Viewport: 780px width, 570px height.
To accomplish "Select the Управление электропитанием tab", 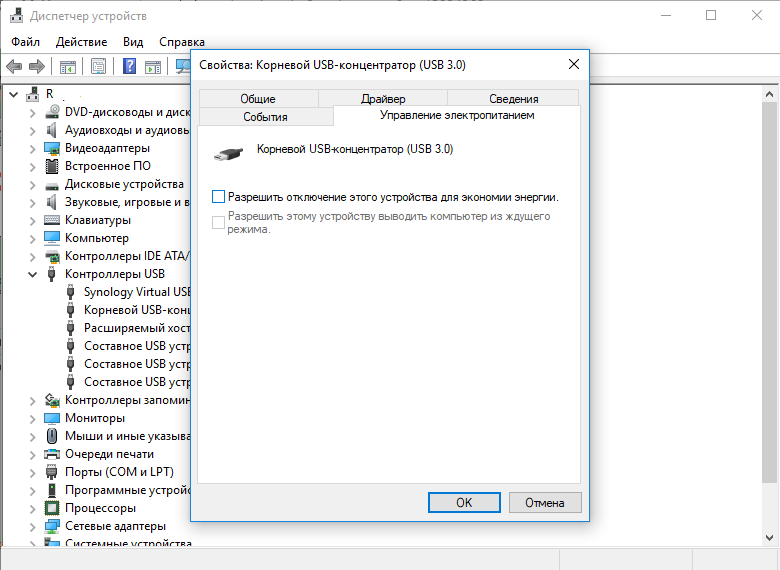I will point(457,115).
